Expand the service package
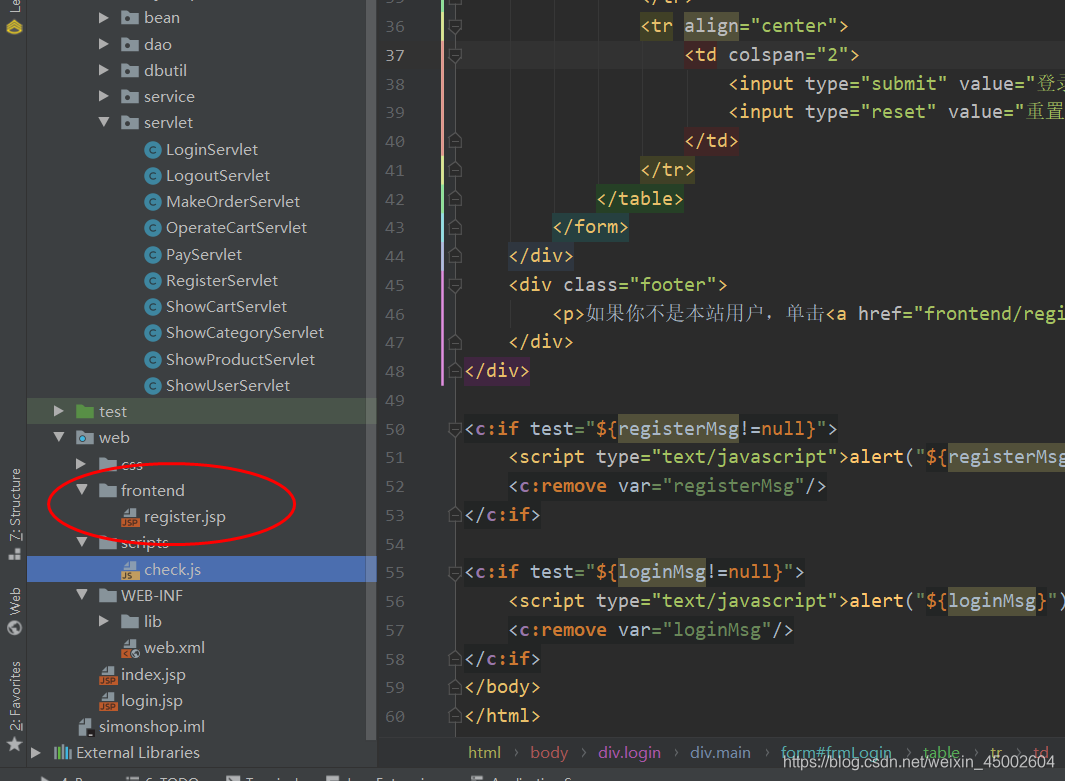The width and height of the screenshot is (1065, 781). point(104,96)
